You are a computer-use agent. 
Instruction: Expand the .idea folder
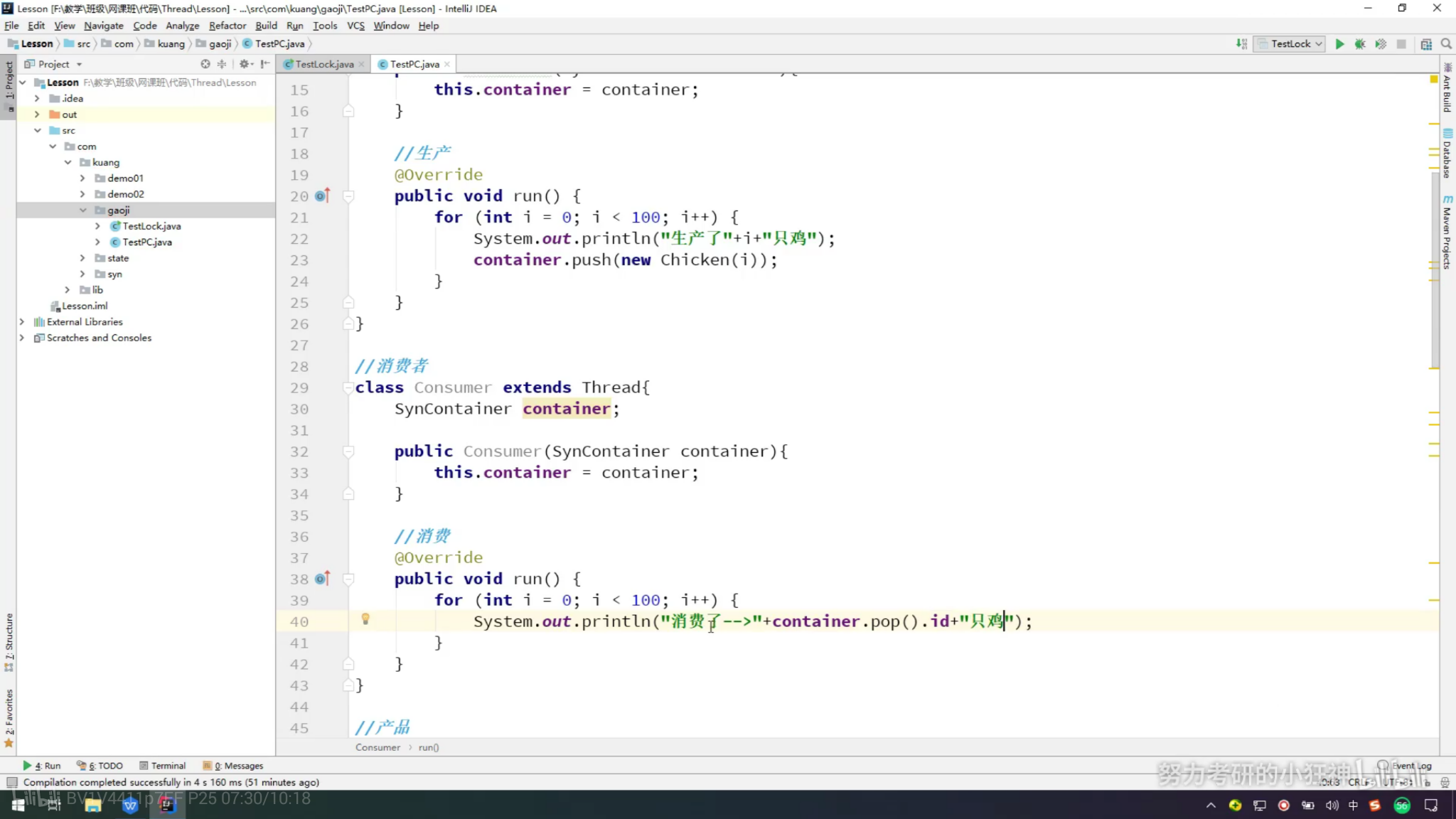(x=37, y=99)
